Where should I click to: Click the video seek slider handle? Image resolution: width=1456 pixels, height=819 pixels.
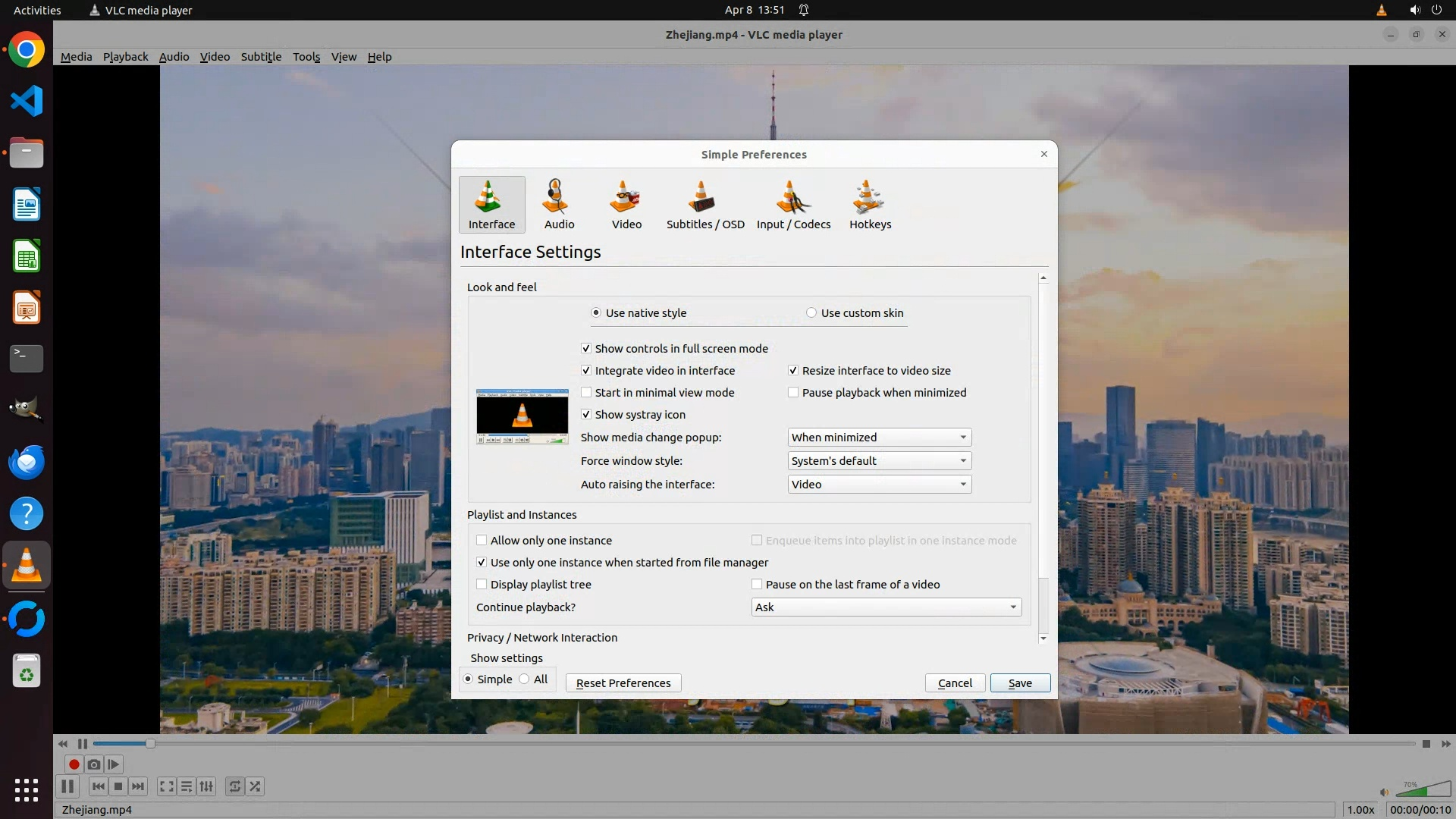[150, 744]
